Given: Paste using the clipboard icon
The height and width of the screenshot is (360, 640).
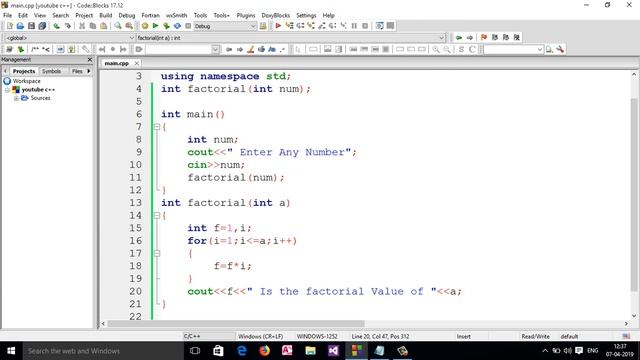Looking at the screenshot, I should (x=104, y=26).
